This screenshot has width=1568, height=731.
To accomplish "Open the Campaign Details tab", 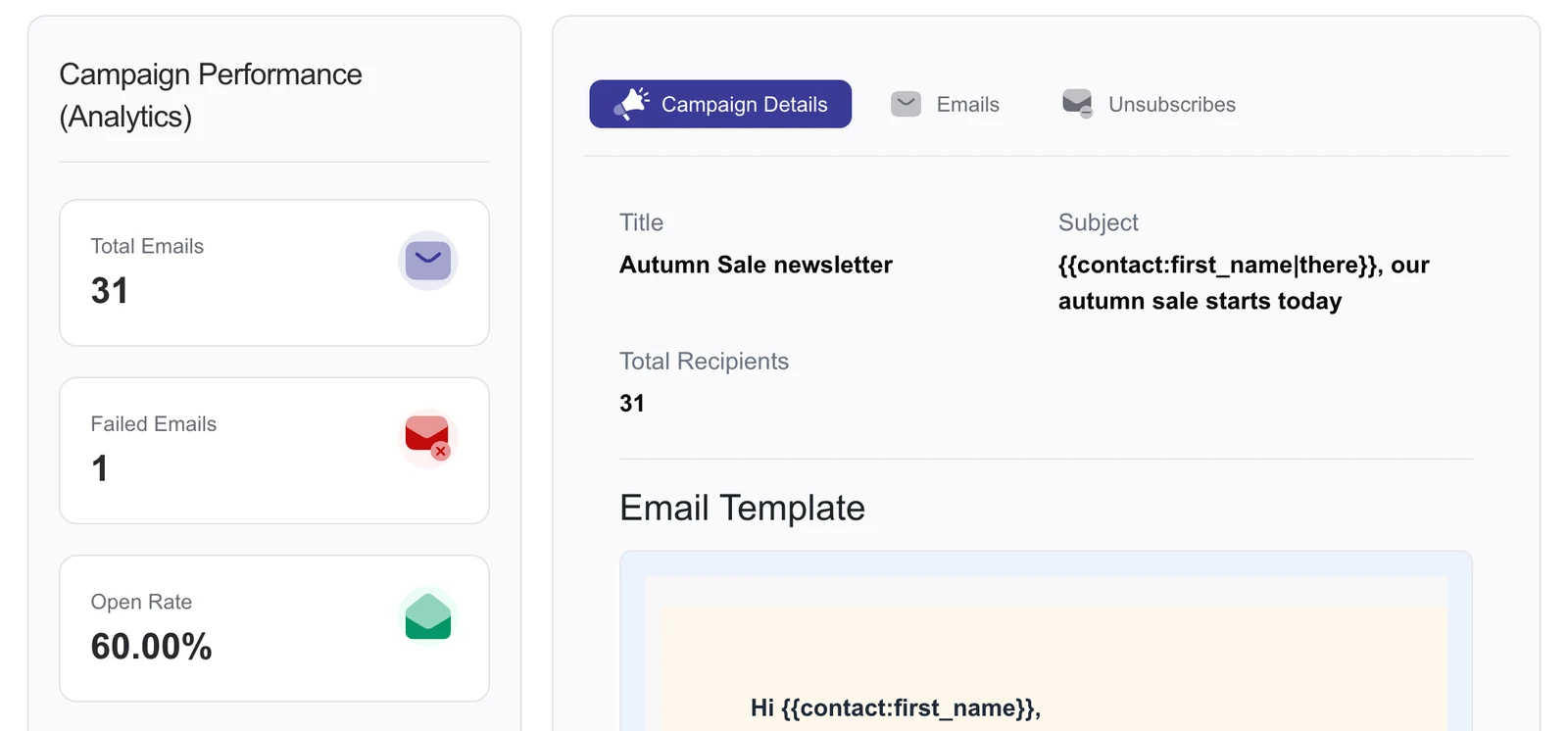I will pos(719,104).
